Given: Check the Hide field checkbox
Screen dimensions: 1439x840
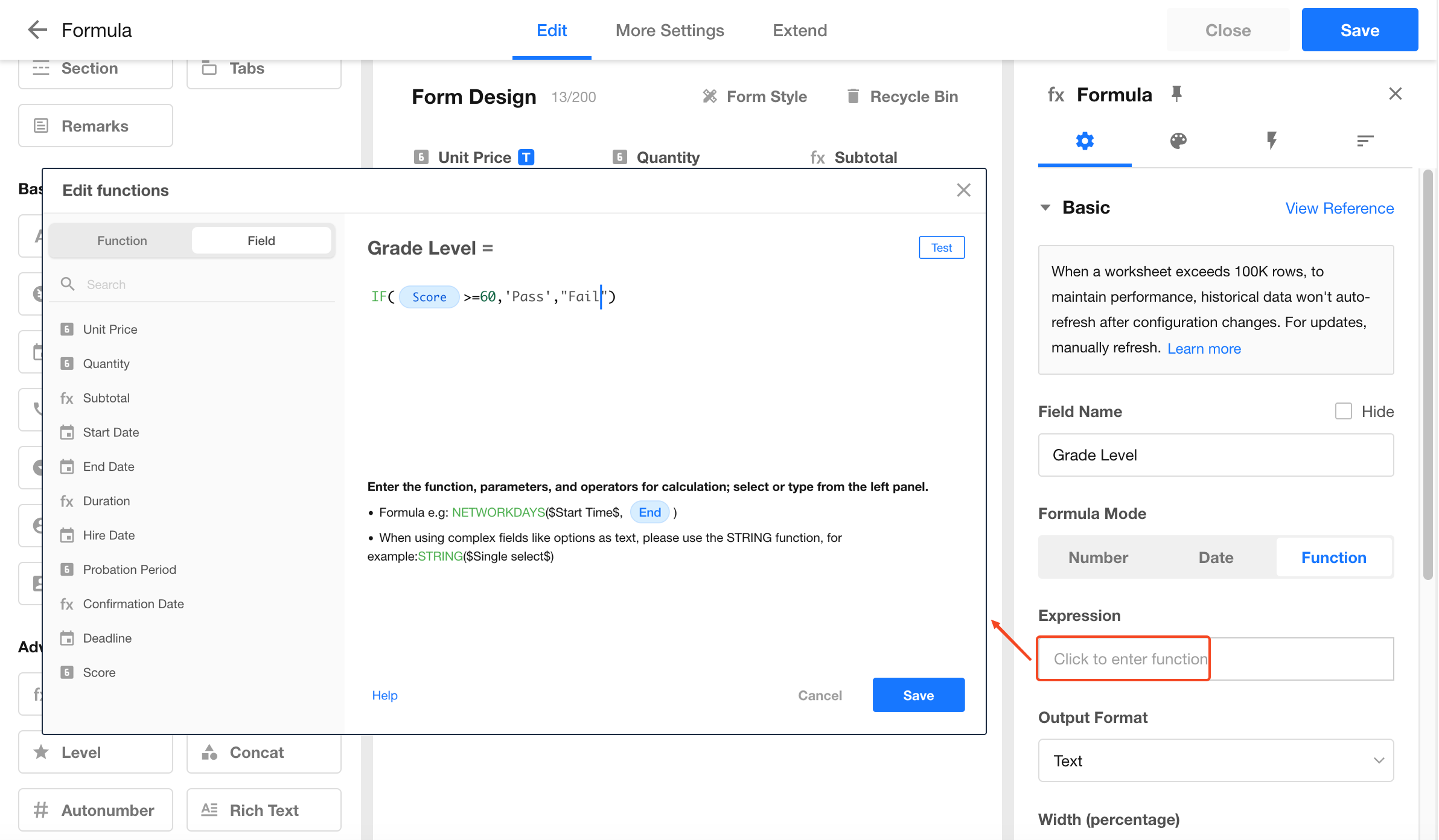Looking at the screenshot, I should (x=1343, y=412).
